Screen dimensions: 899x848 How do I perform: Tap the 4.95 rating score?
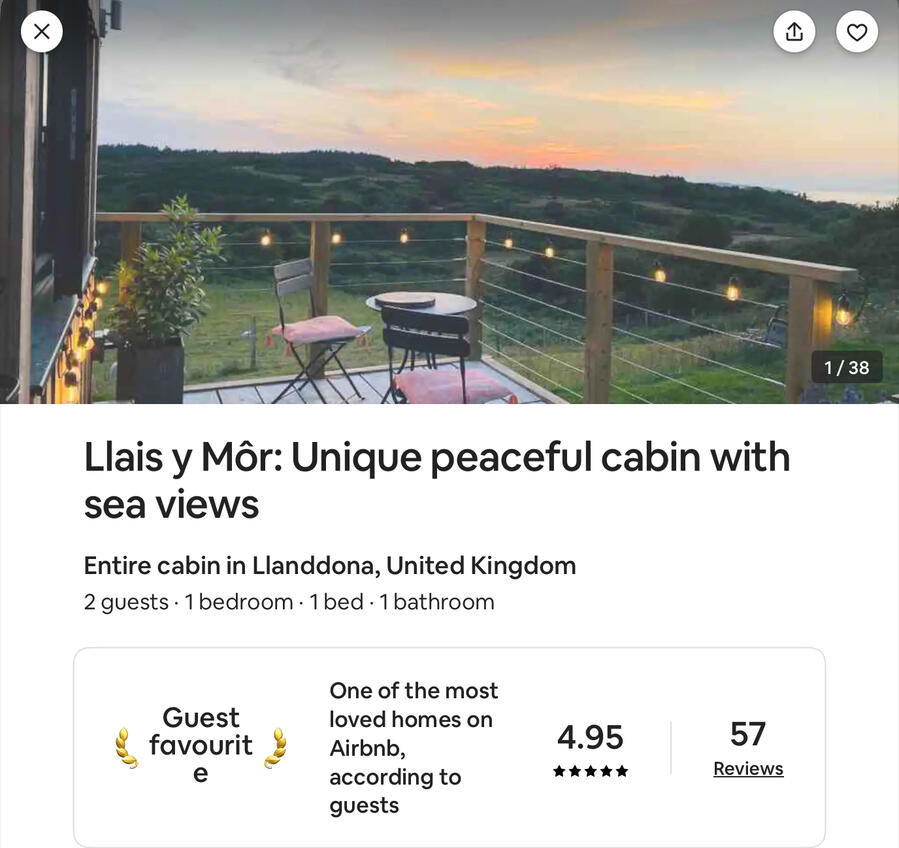coord(590,737)
